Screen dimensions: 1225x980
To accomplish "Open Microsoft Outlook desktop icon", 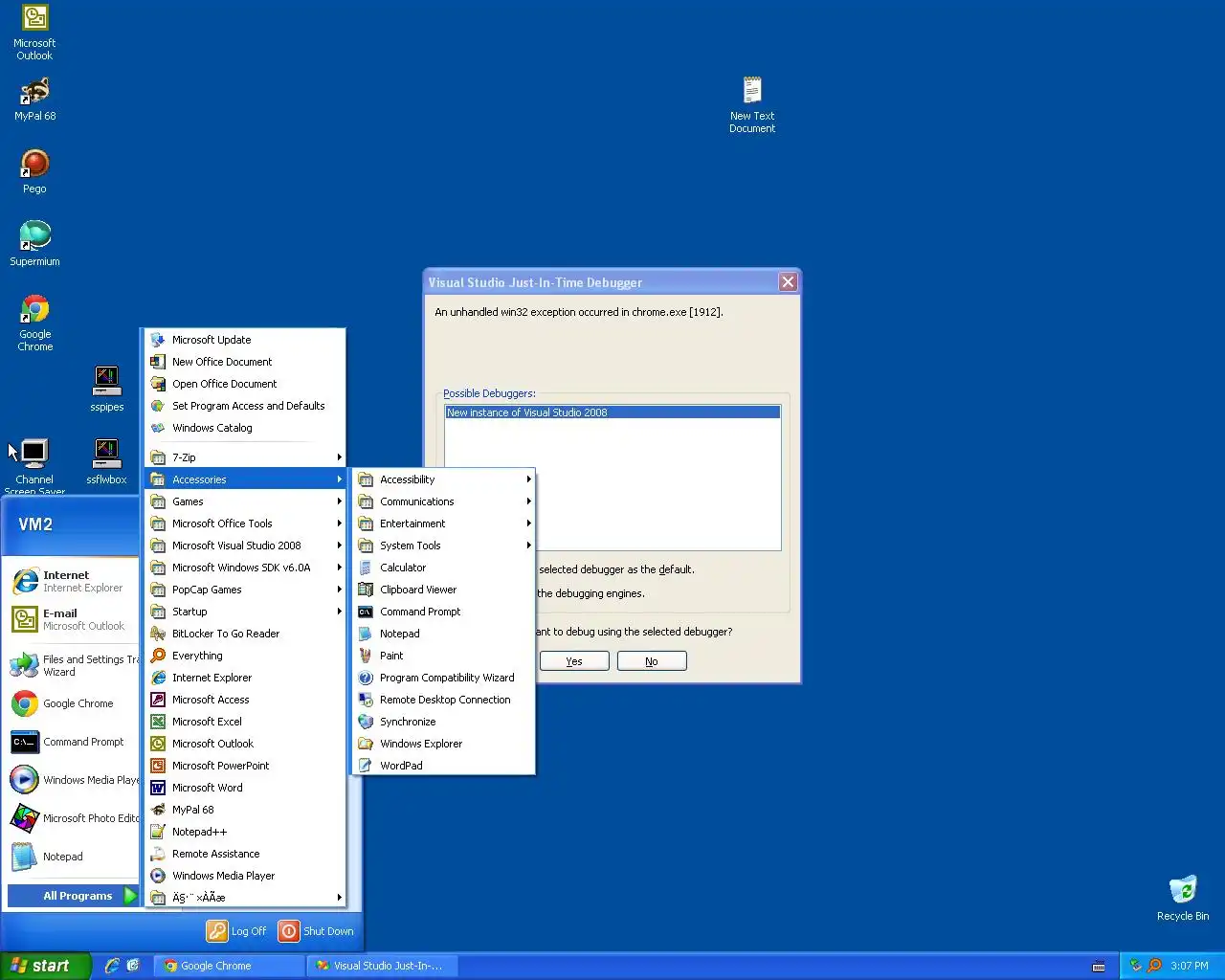I will pos(34,33).
